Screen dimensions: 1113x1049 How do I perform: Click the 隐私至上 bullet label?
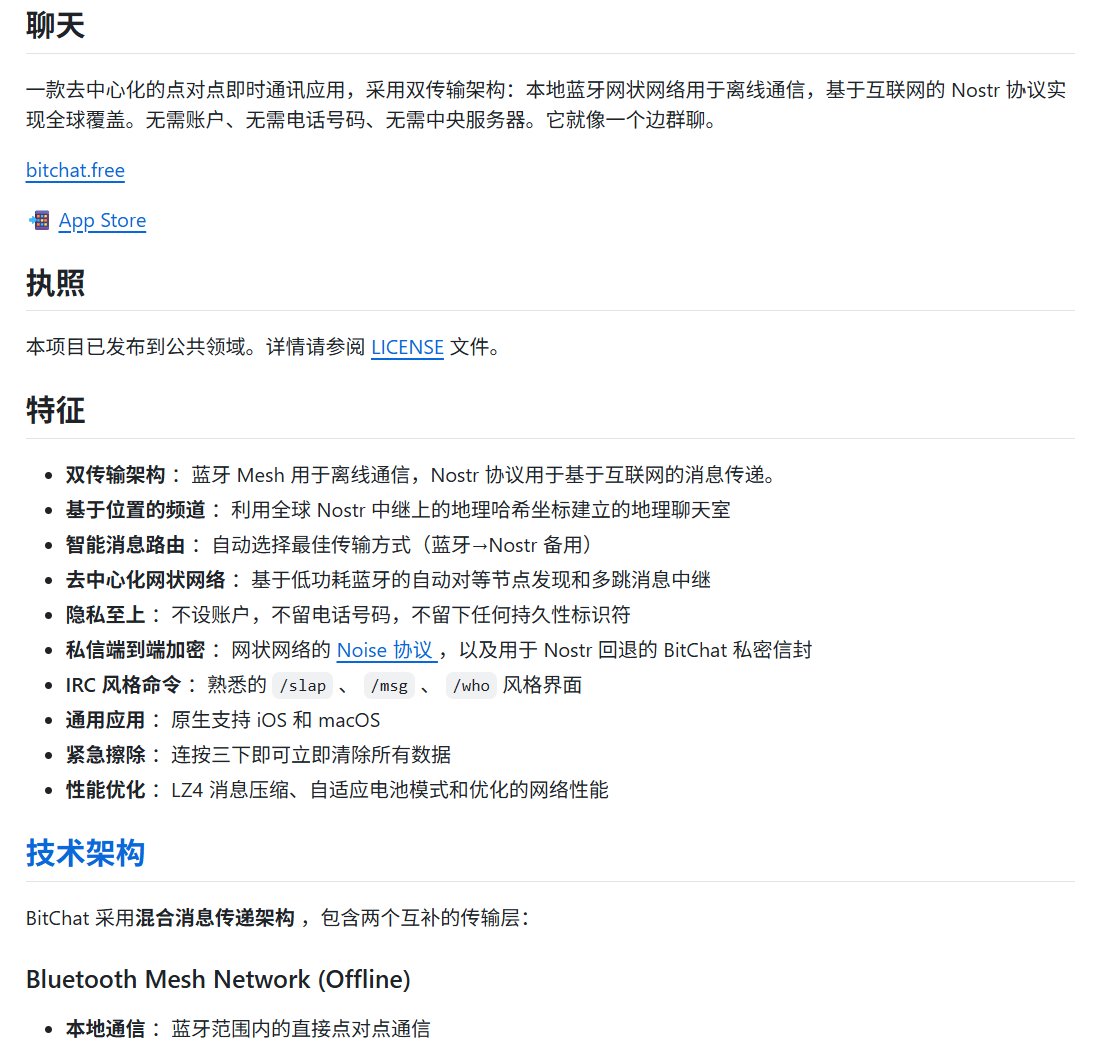tap(106, 615)
